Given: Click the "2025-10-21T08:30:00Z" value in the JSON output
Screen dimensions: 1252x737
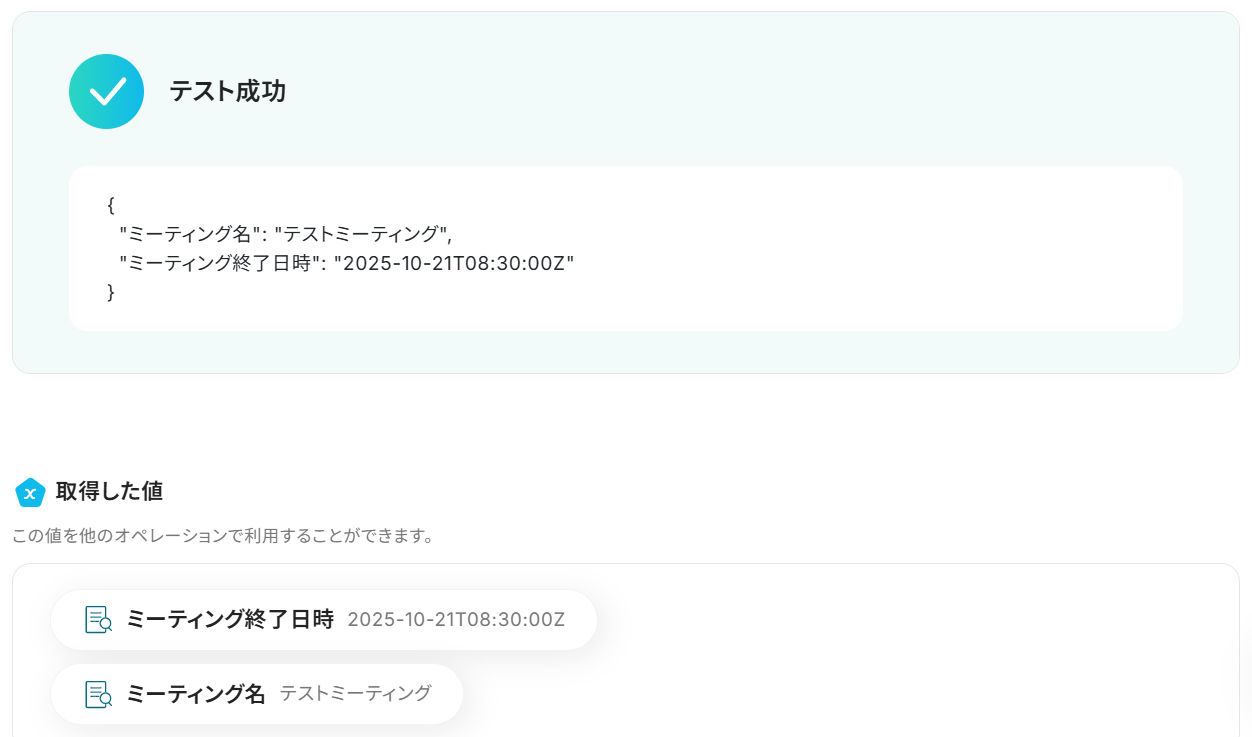Looking at the screenshot, I should tap(454, 263).
